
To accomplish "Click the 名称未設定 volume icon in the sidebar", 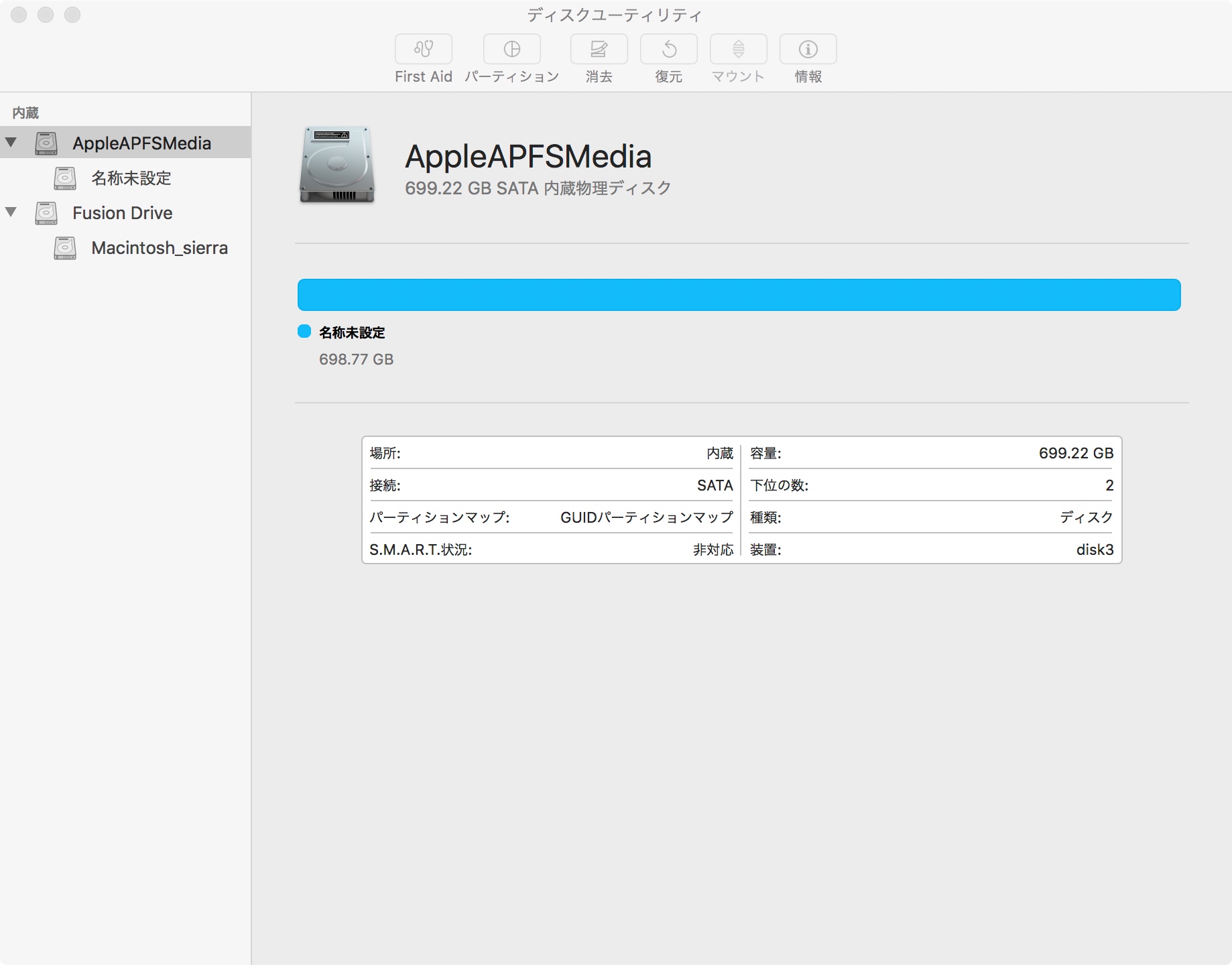I will [x=65, y=178].
